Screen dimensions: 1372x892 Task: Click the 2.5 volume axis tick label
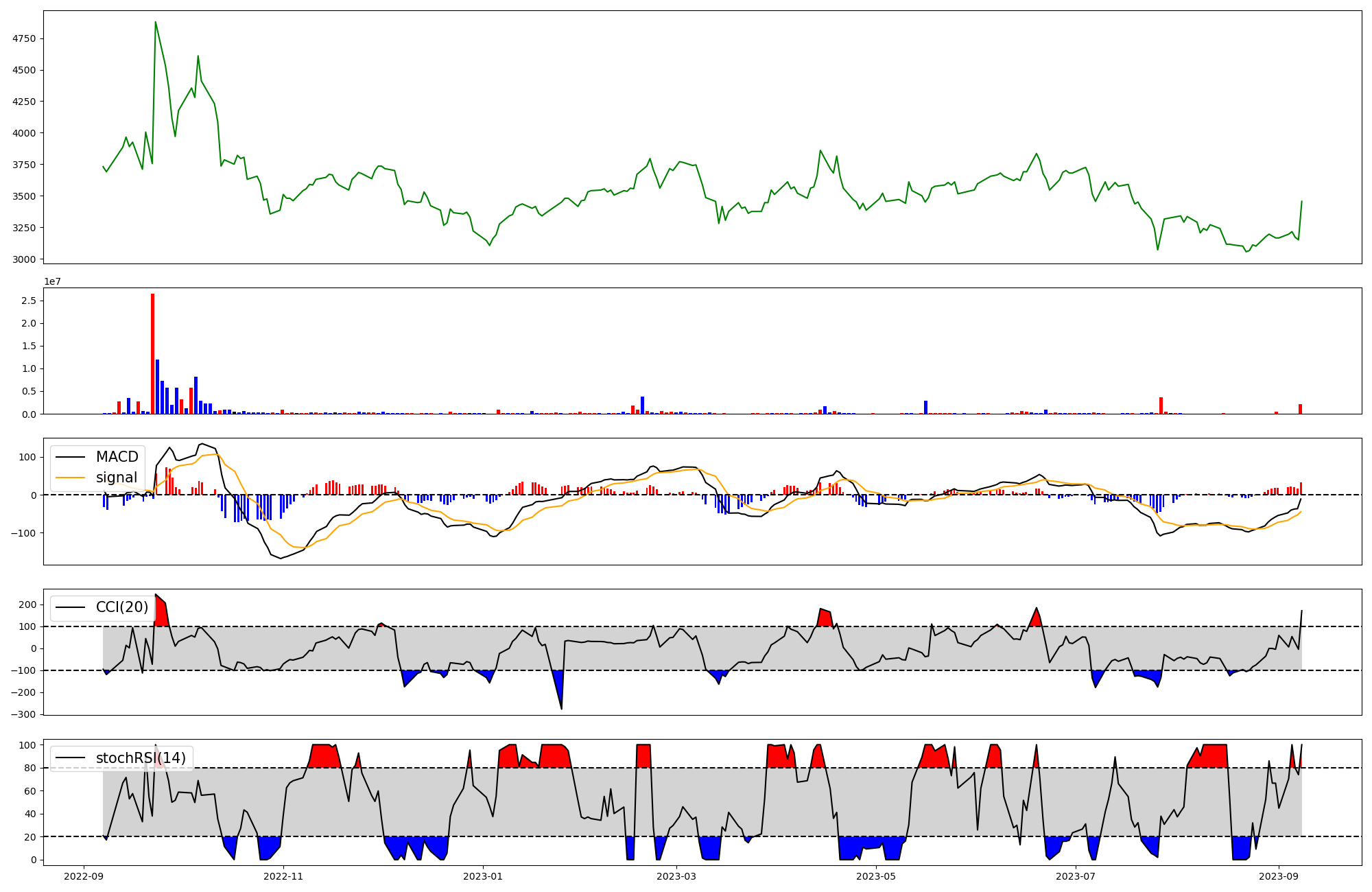pos(29,301)
